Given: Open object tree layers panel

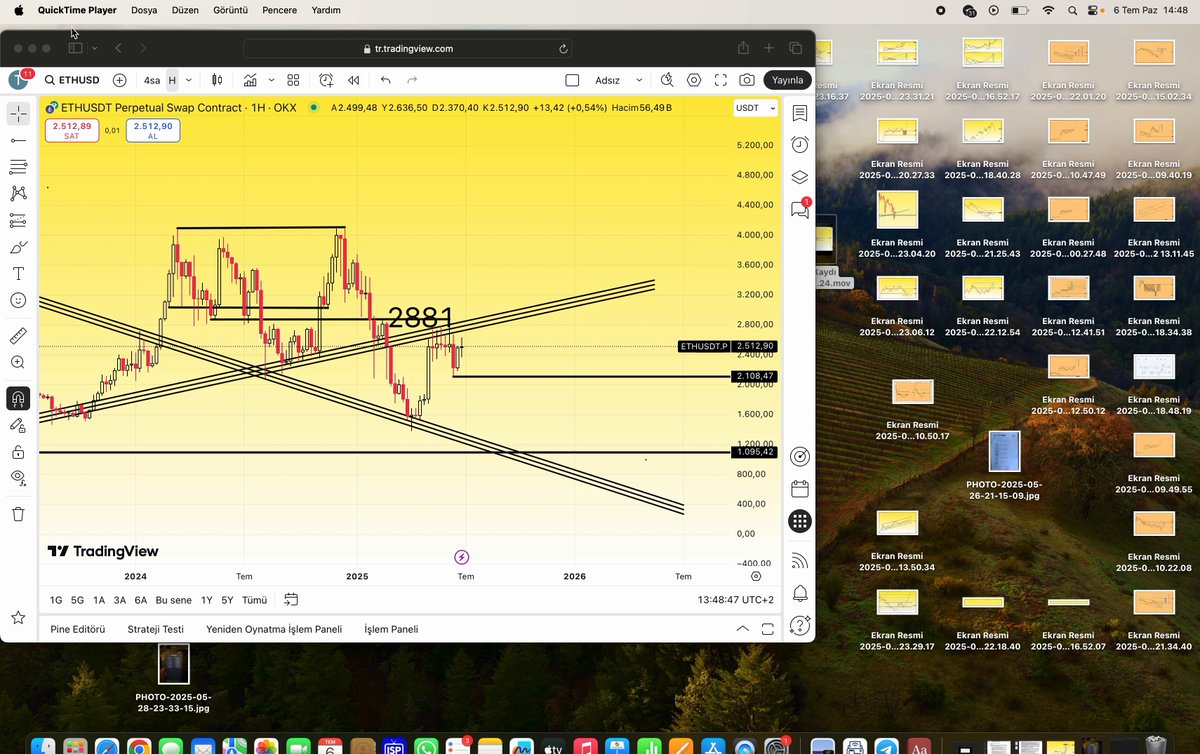Looking at the screenshot, I should 799,177.
